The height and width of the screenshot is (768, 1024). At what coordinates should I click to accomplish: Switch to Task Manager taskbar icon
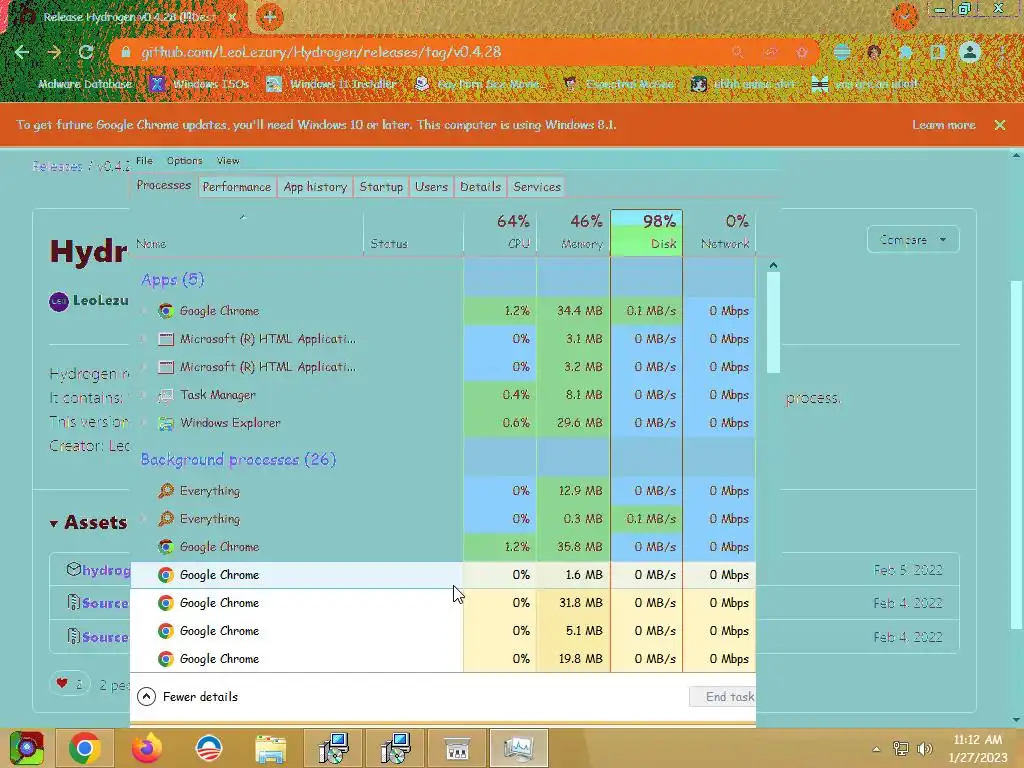(519, 748)
